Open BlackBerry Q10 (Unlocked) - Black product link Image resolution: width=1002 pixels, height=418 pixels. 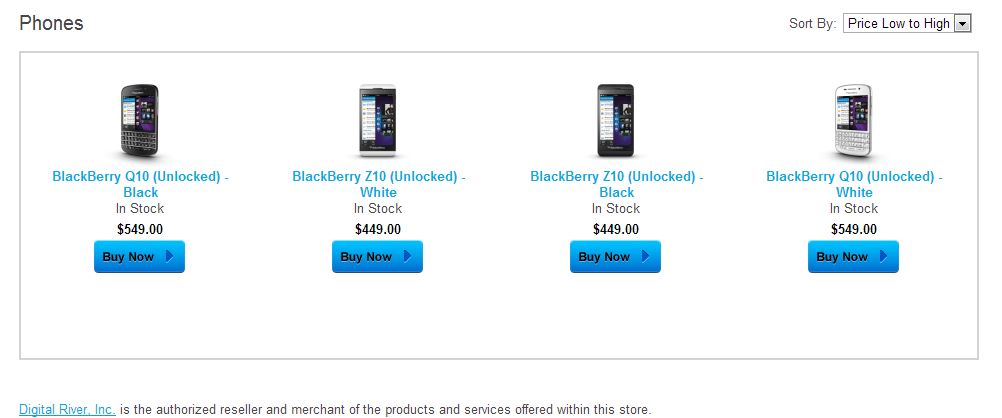(x=140, y=184)
